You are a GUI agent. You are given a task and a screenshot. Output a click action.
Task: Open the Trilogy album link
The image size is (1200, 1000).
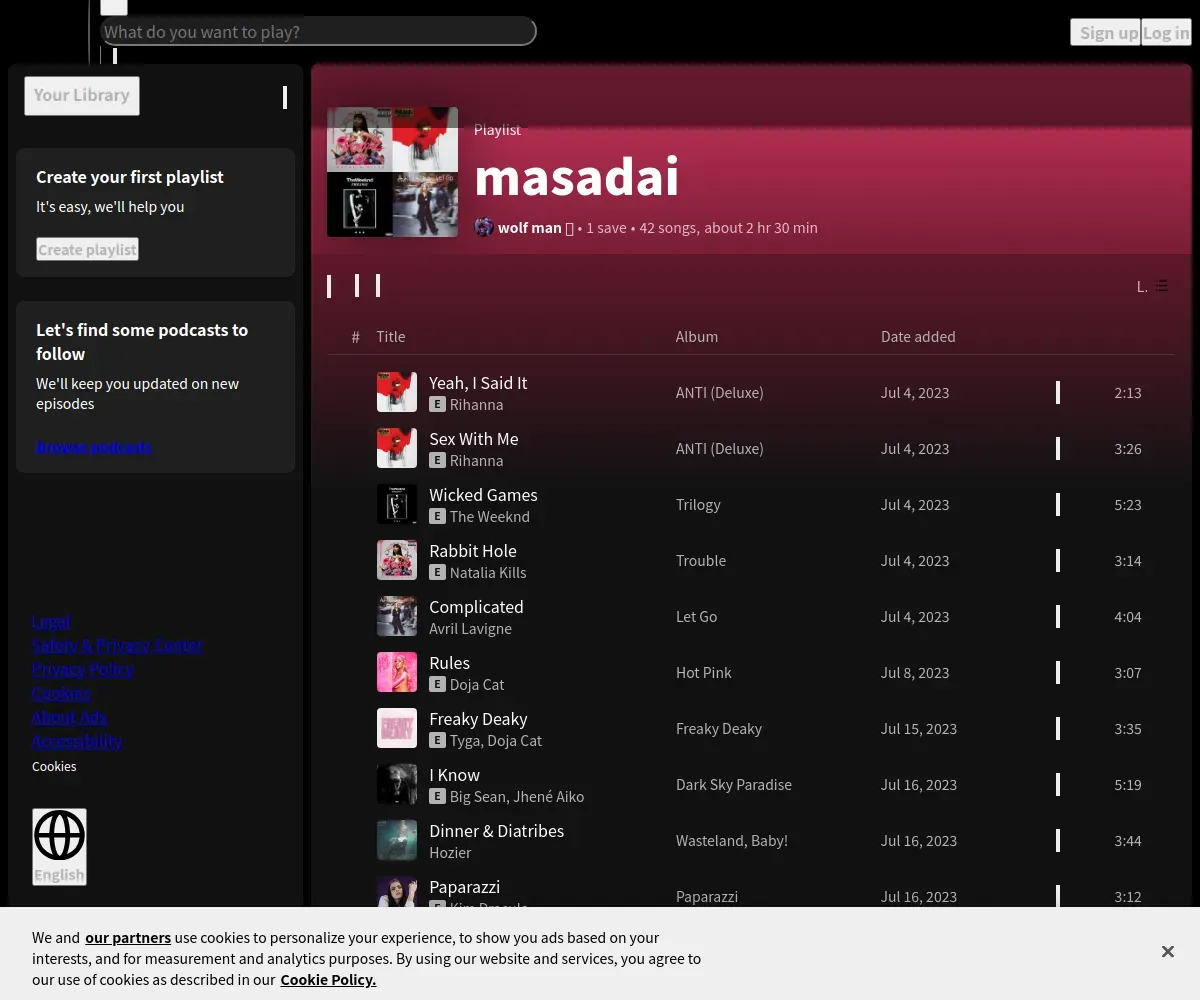click(698, 504)
